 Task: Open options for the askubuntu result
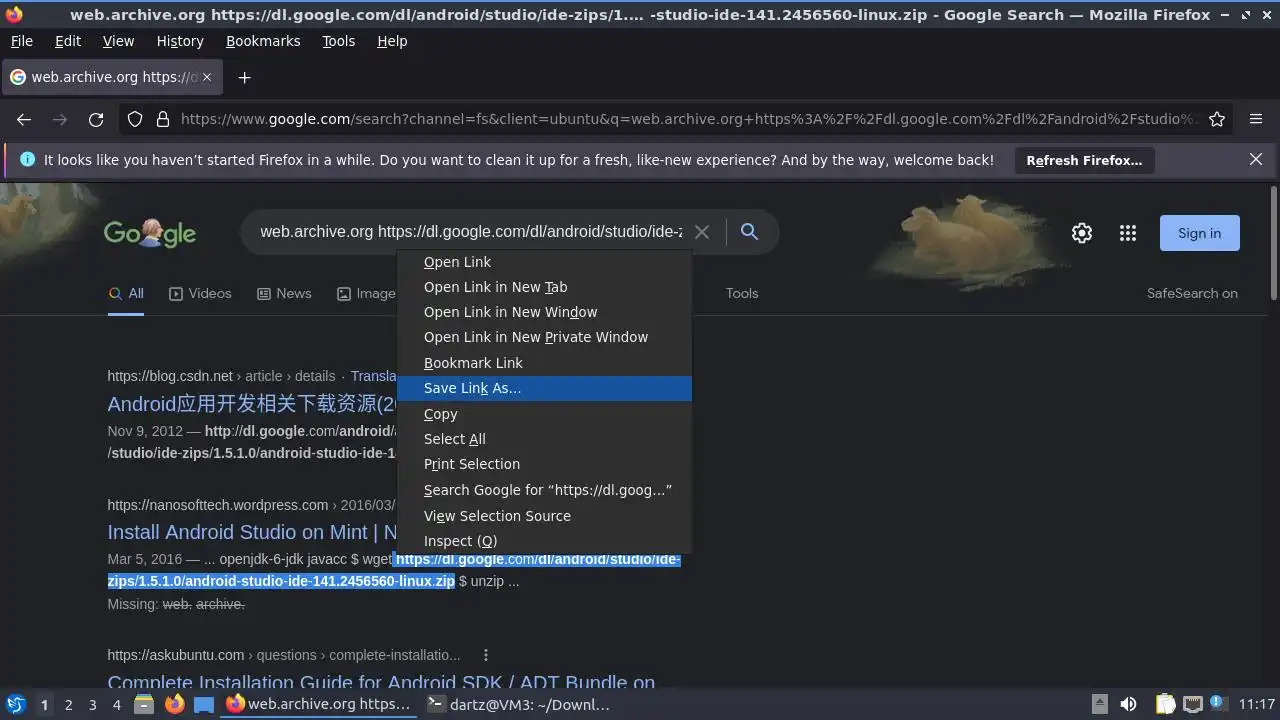[486, 655]
